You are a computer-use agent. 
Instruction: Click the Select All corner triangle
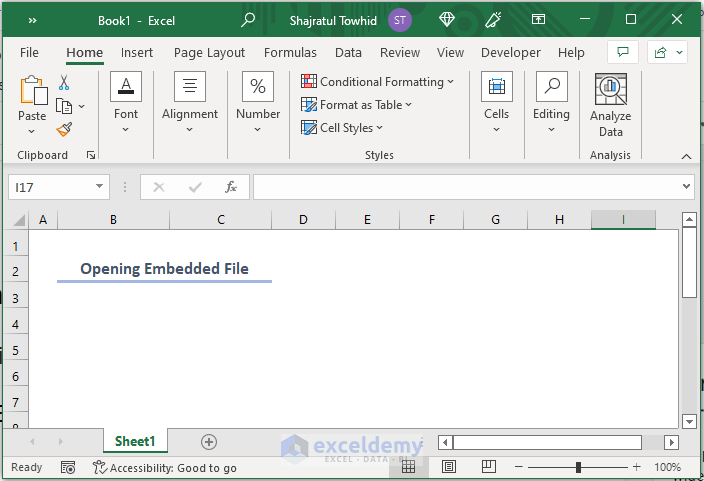tap(19, 220)
